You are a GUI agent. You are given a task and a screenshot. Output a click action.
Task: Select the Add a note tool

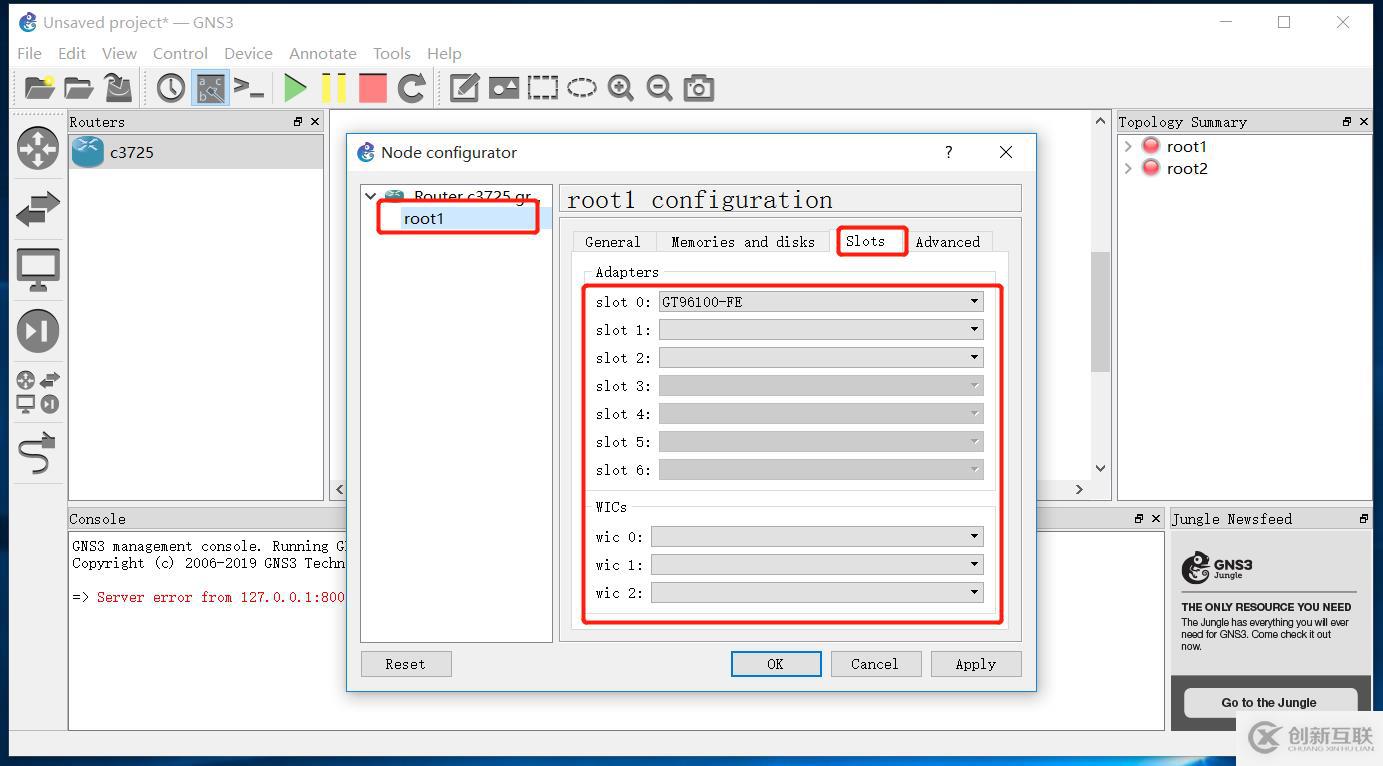click(x=464, y=88)
